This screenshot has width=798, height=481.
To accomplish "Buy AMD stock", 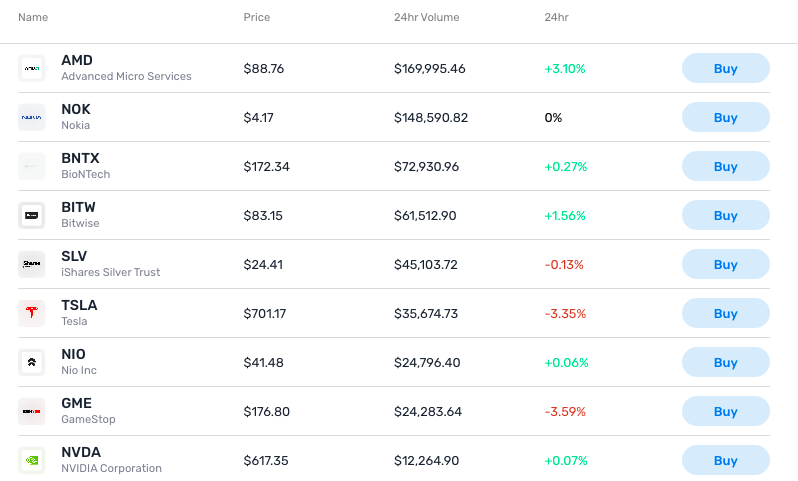I will point(725,68).
